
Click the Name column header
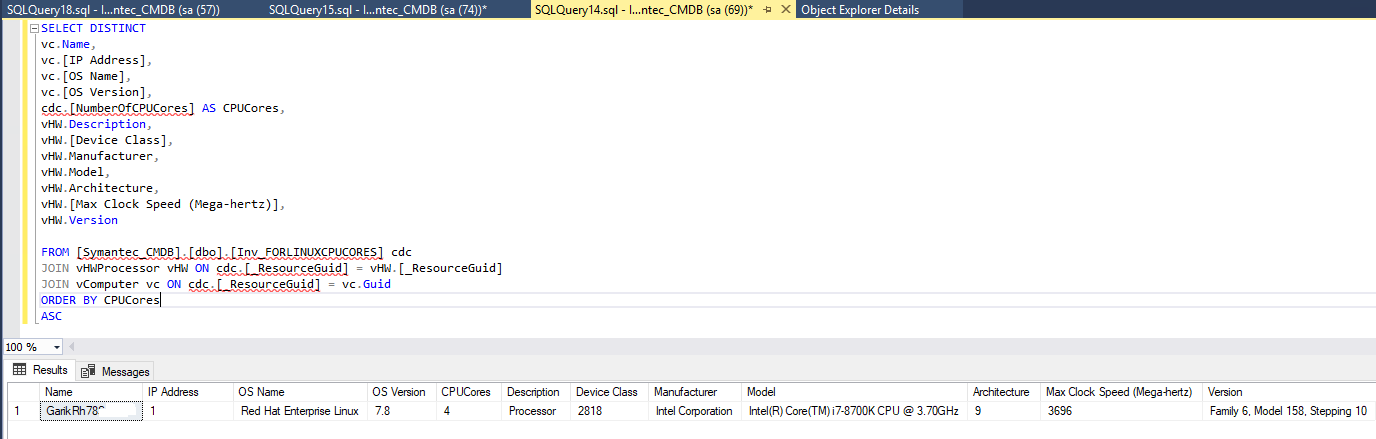[92, 392]
